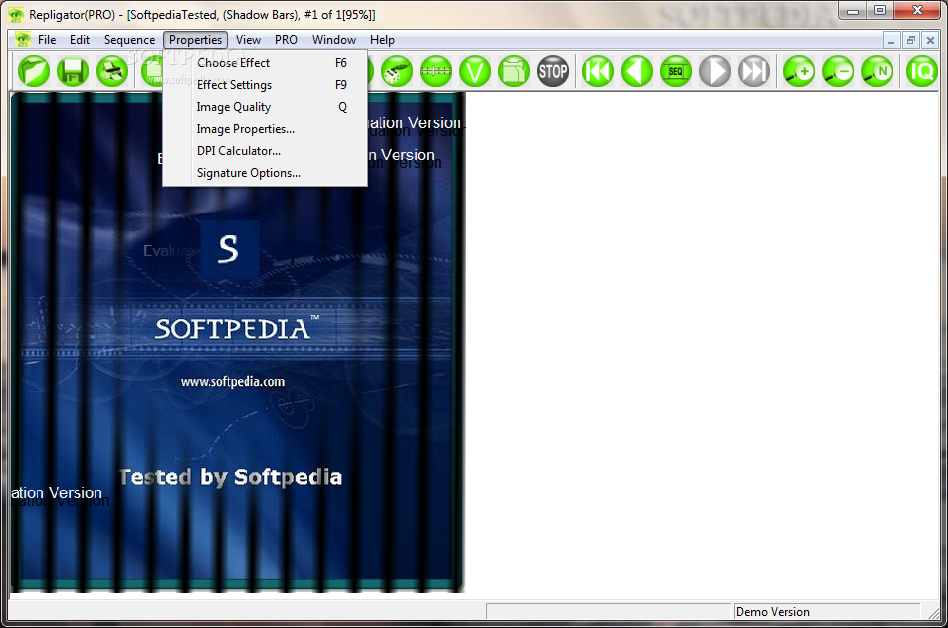
Task: Close the open Properties menu
Action: click(195, 40)
